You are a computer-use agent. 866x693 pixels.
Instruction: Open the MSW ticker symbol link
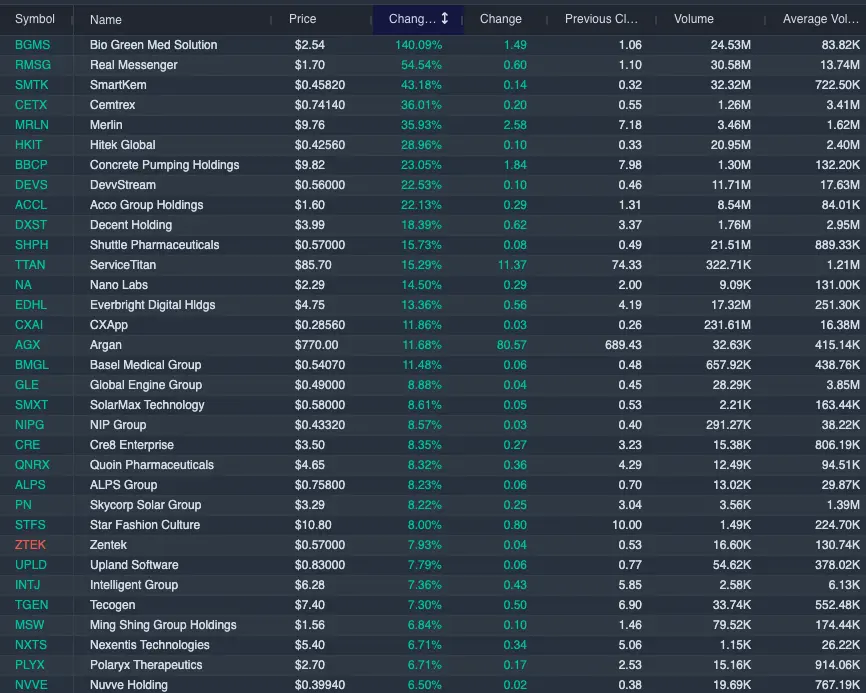click(29, 625)
